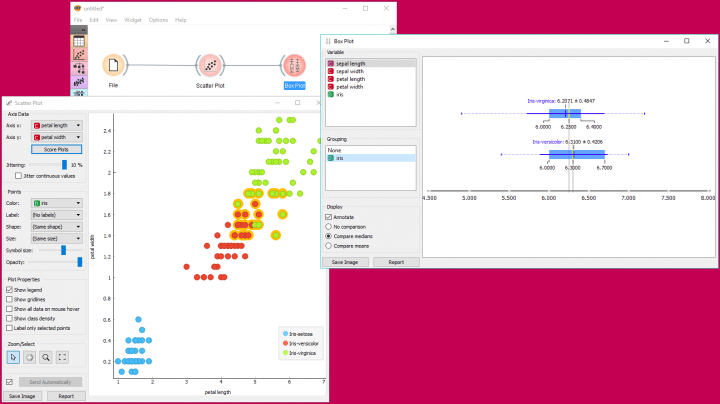Enable Show gridlines checkbox
720x404 pixels.
point(9,299)
